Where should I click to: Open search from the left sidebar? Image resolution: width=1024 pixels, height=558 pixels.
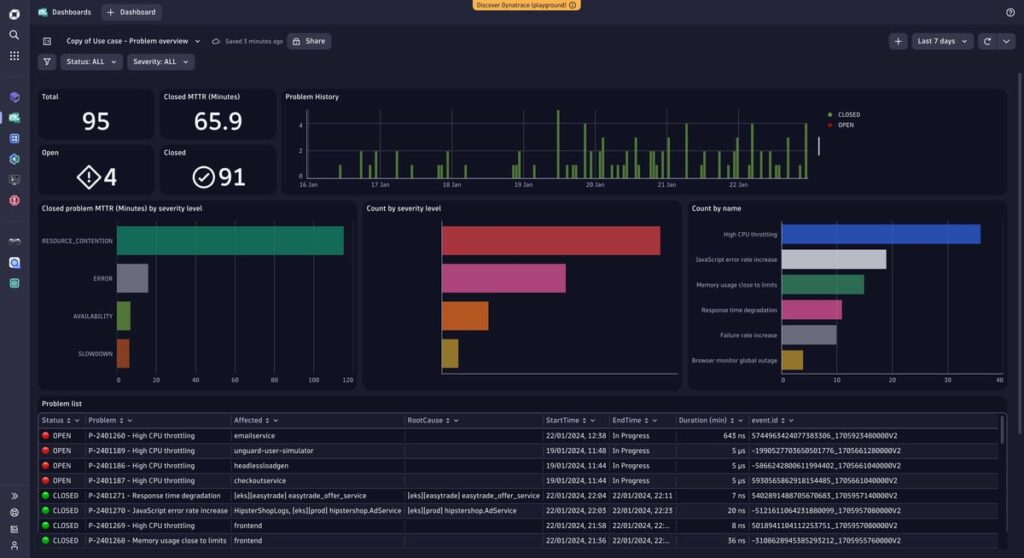(x=14, y=35)
